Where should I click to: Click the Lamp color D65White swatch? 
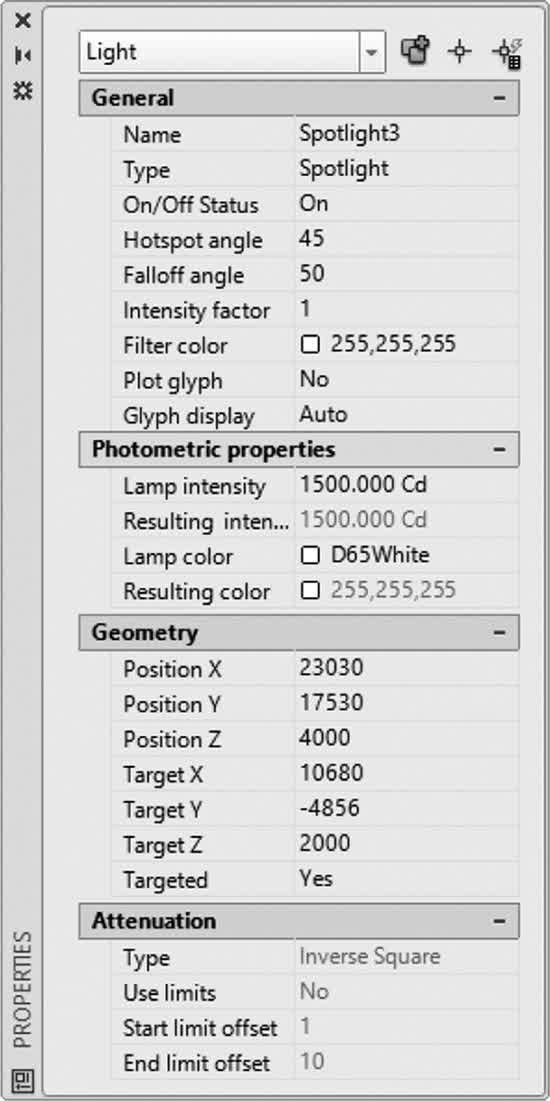tap(310, 556)
